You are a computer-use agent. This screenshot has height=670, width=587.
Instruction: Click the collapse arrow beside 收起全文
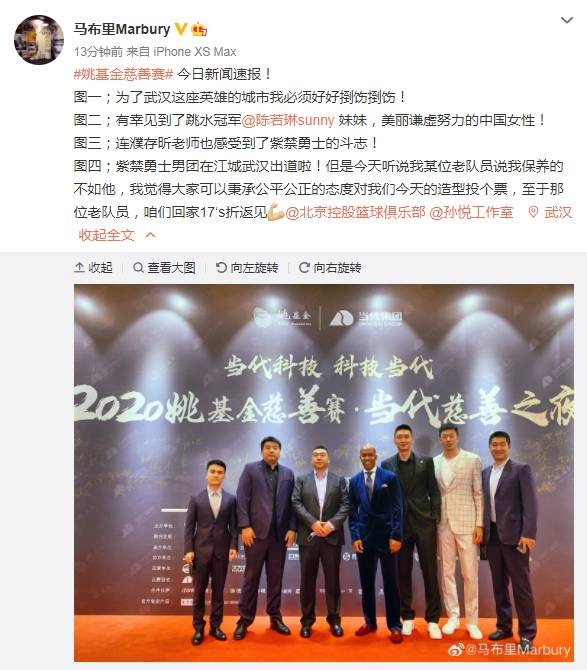pyautogui.click(x=150, y=235)
